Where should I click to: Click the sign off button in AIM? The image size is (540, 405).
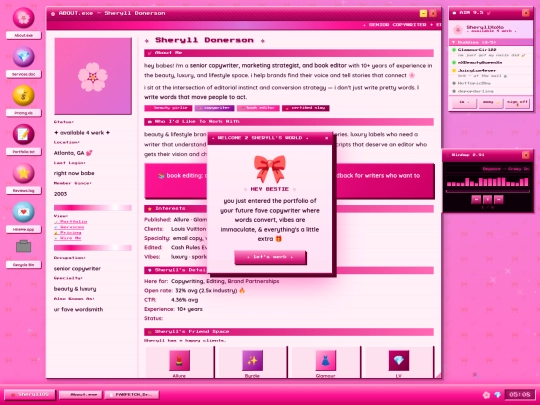(x=517, y=103)
